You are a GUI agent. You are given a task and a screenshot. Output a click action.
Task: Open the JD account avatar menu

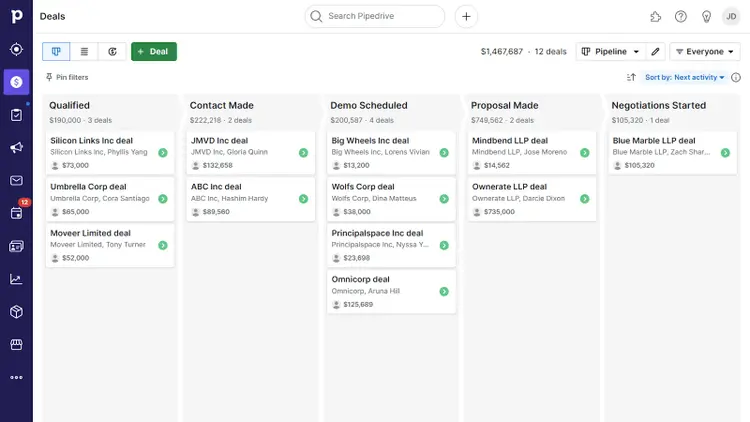pos(731,16)
